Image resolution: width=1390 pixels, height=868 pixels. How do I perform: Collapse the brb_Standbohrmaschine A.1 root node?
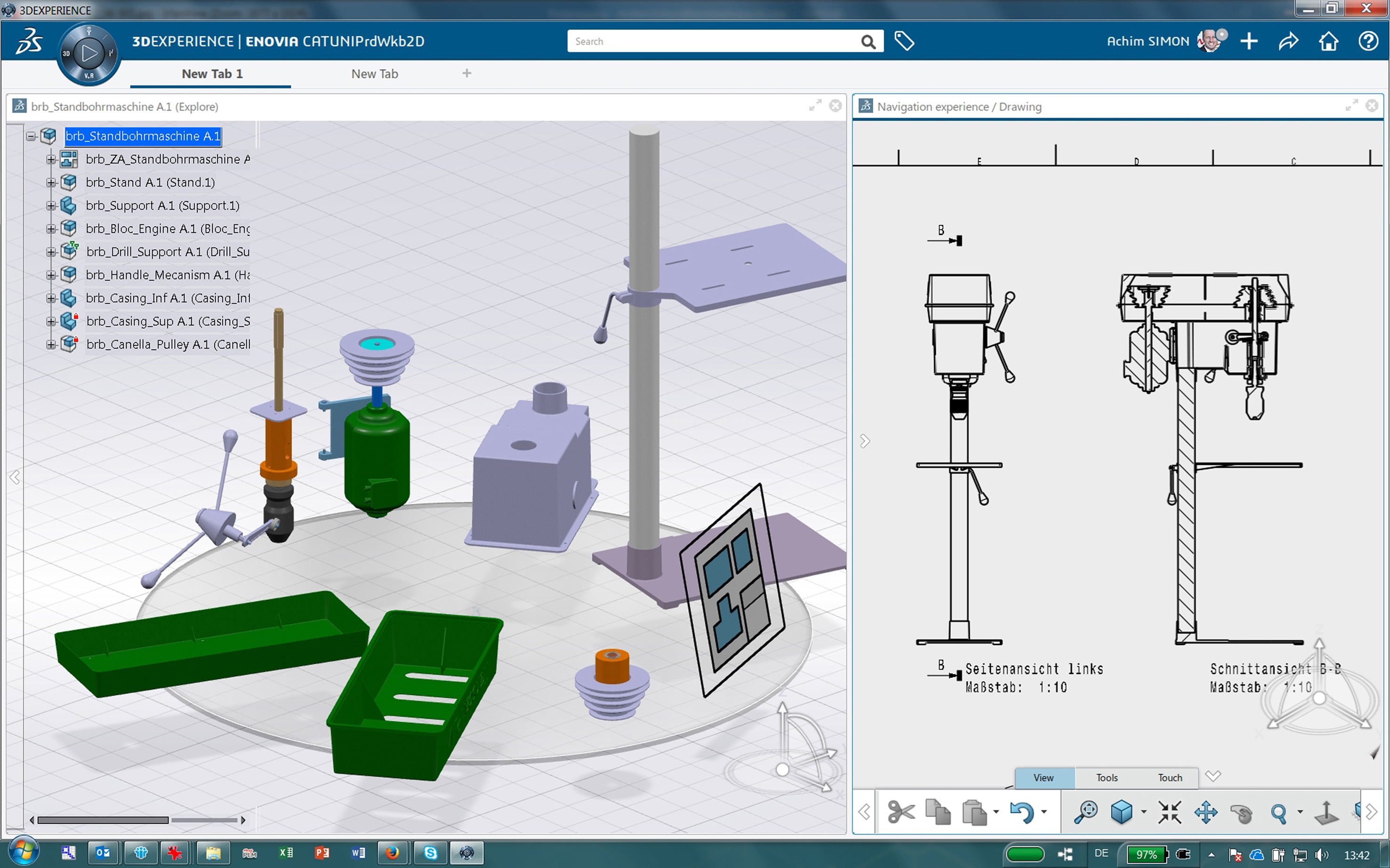[x=32, y=136]
